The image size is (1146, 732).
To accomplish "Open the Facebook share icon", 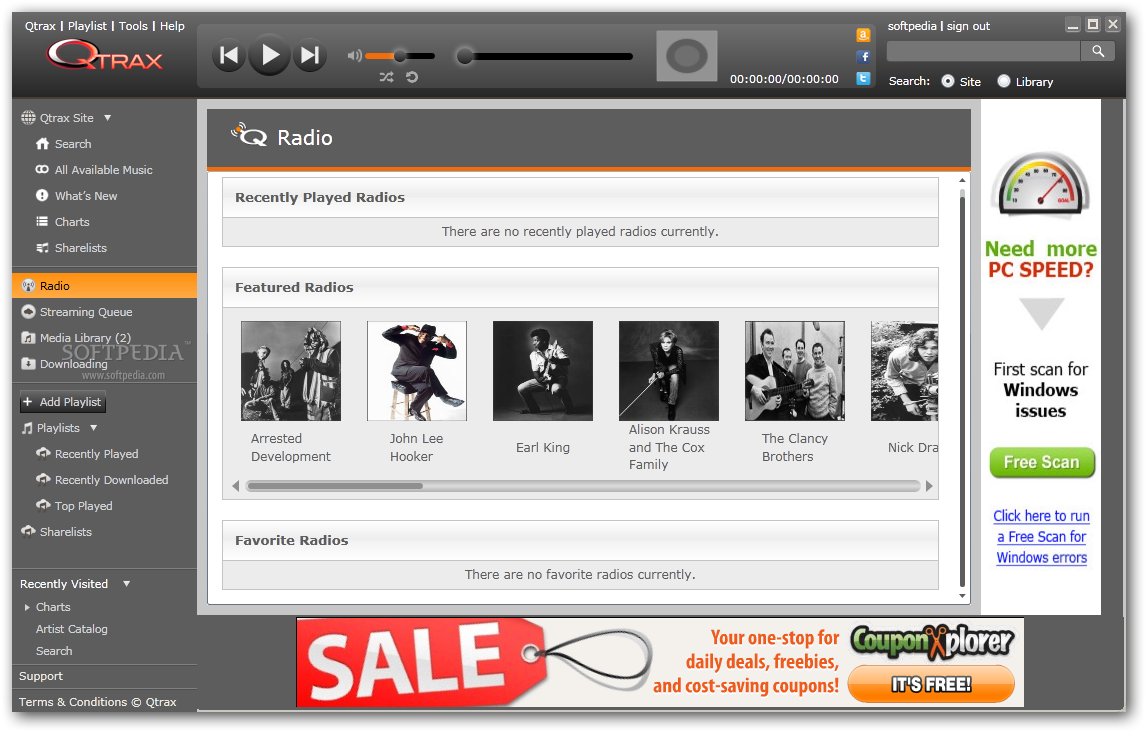I will (x=863, y=57).
